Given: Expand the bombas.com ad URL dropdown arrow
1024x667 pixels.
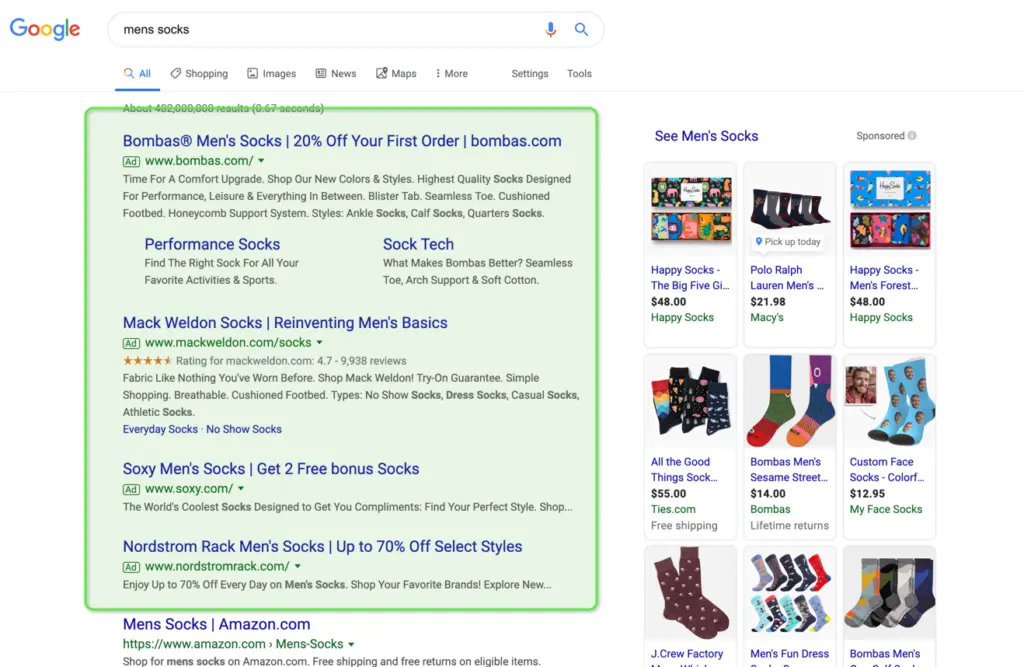Looking at the screenshot, I should (260, 159).
